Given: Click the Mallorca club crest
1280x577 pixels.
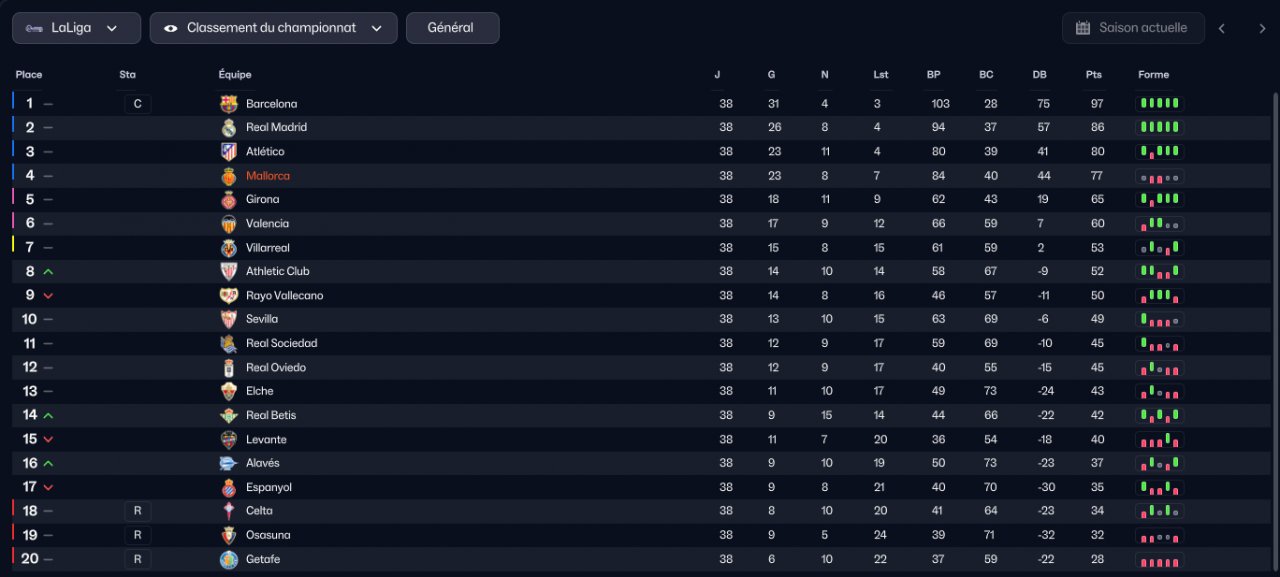Looking at the screenshot, I should [228, 176].
